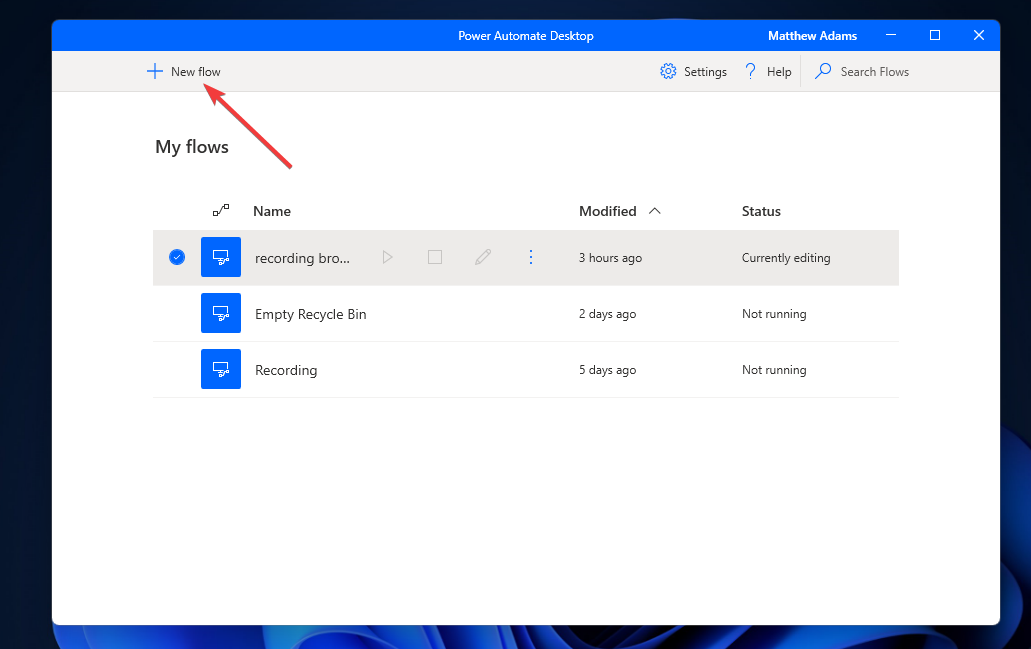Open more actions for recording bro... flow
Image resolution: width=1031 pixels, height=649 pixels.
point(531,257)
